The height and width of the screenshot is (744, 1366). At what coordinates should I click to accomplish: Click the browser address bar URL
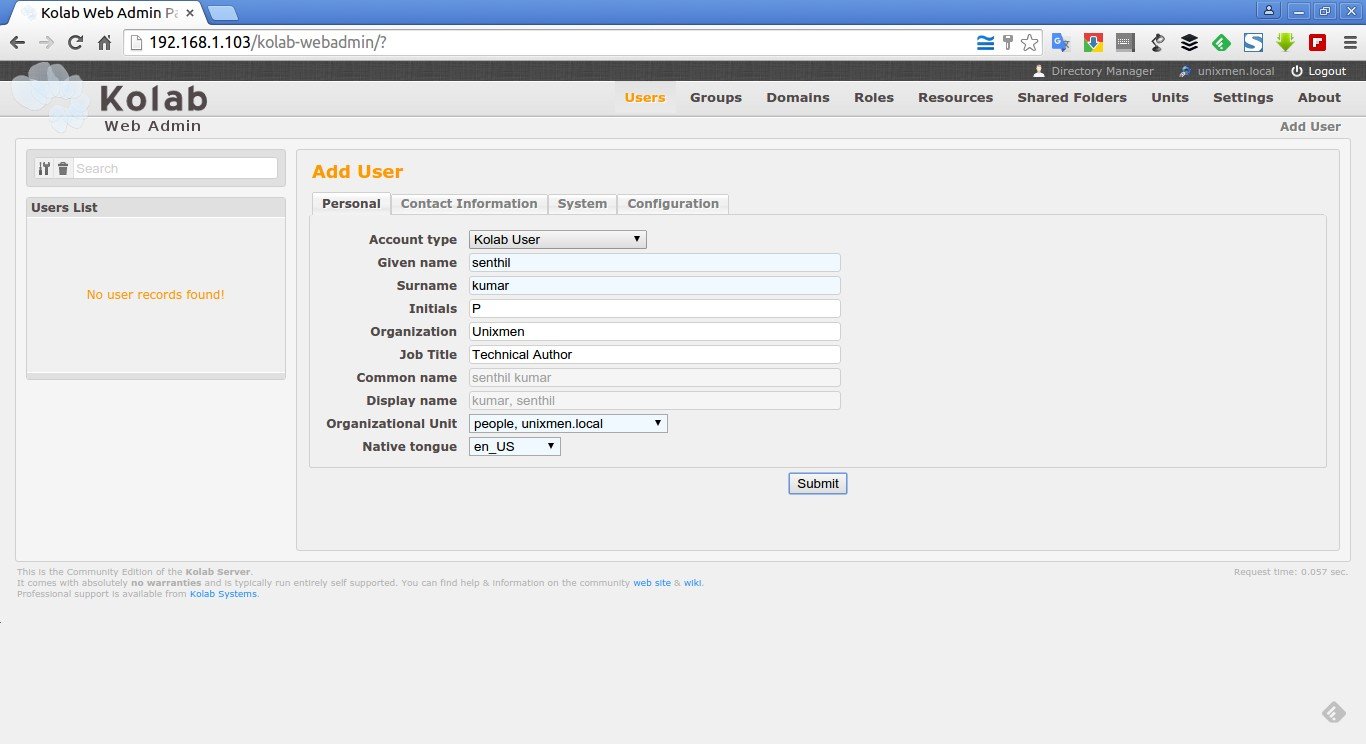pyautogui.click(x=267, y=42)
